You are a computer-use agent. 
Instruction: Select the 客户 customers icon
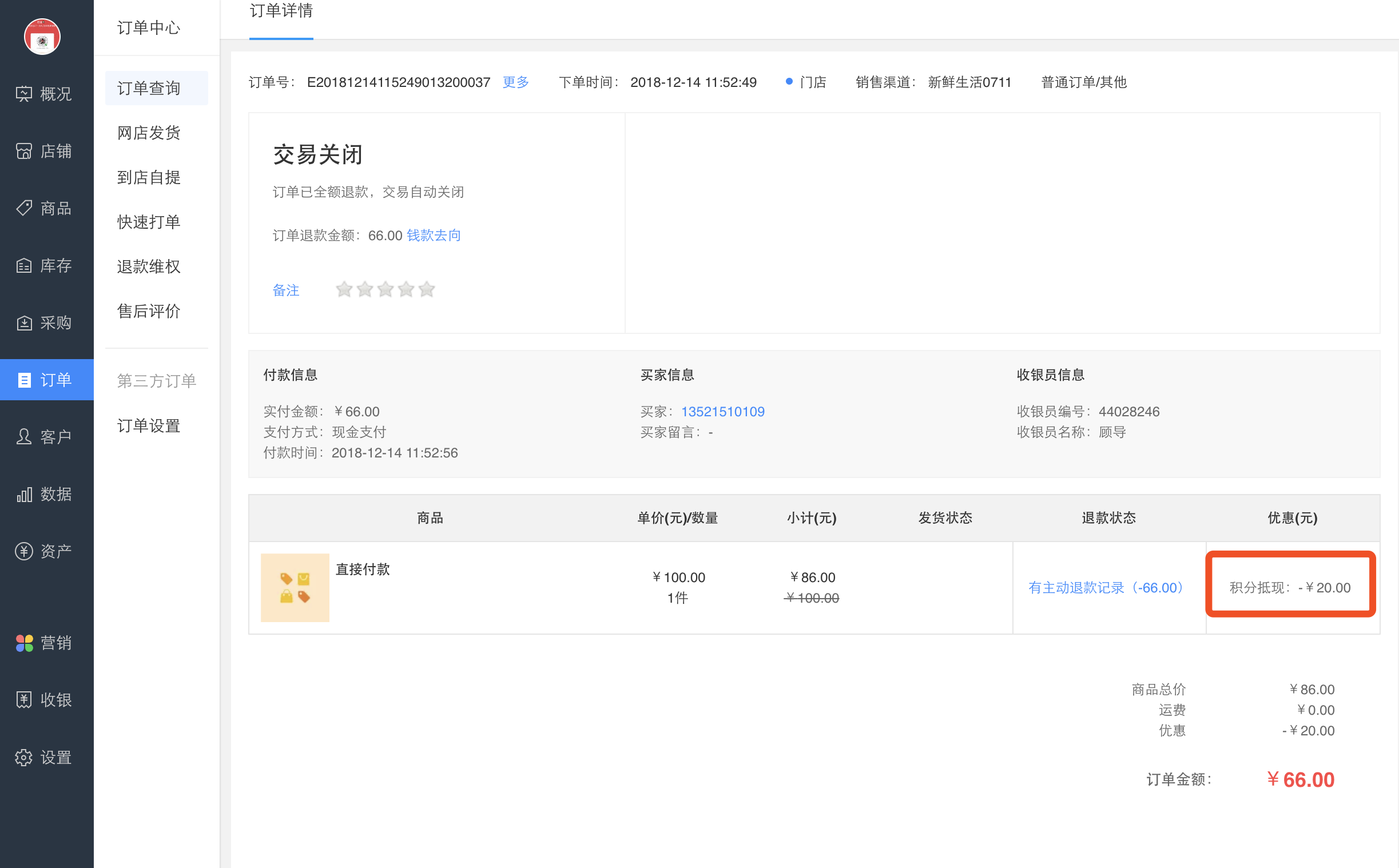(46, 436)
